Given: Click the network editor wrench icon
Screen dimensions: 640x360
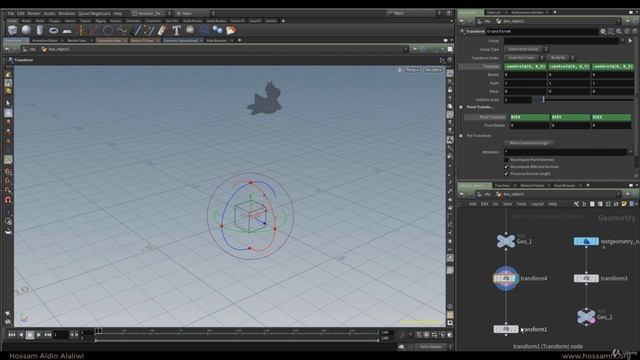Looking at the screenshot, I should pyautogui.click(x=576, y=204).
